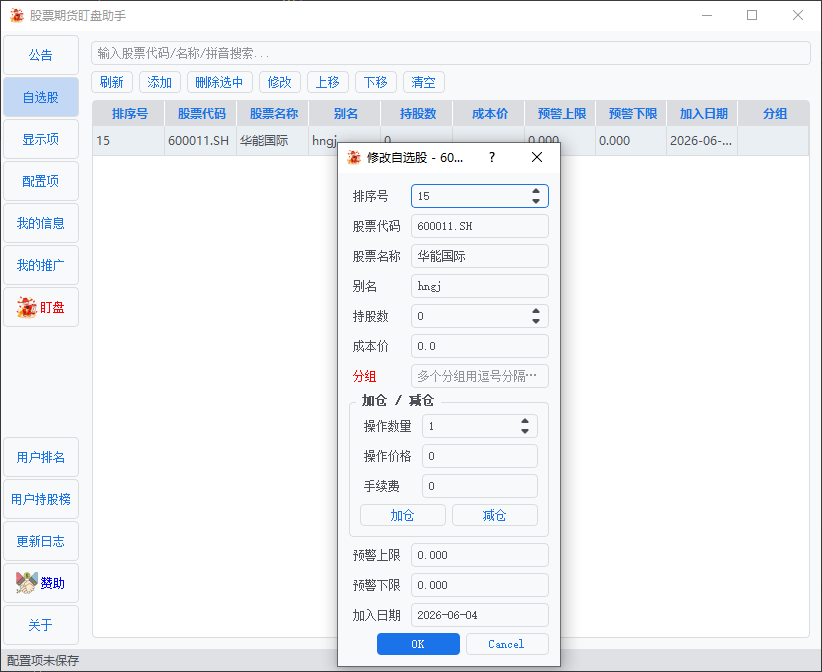Sort by the 加入日期 column header

(702, 113)
